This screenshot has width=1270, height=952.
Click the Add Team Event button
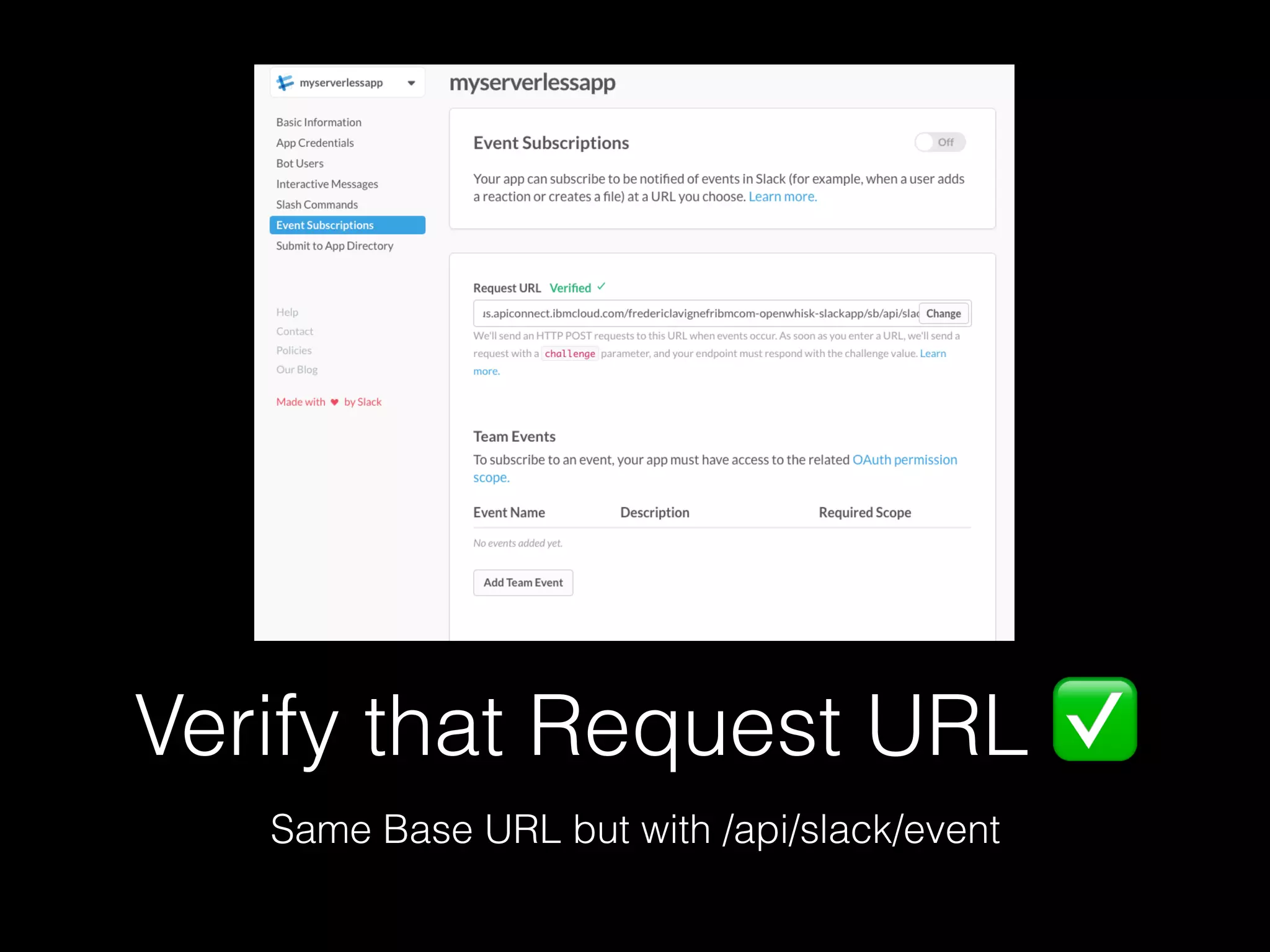523,583
